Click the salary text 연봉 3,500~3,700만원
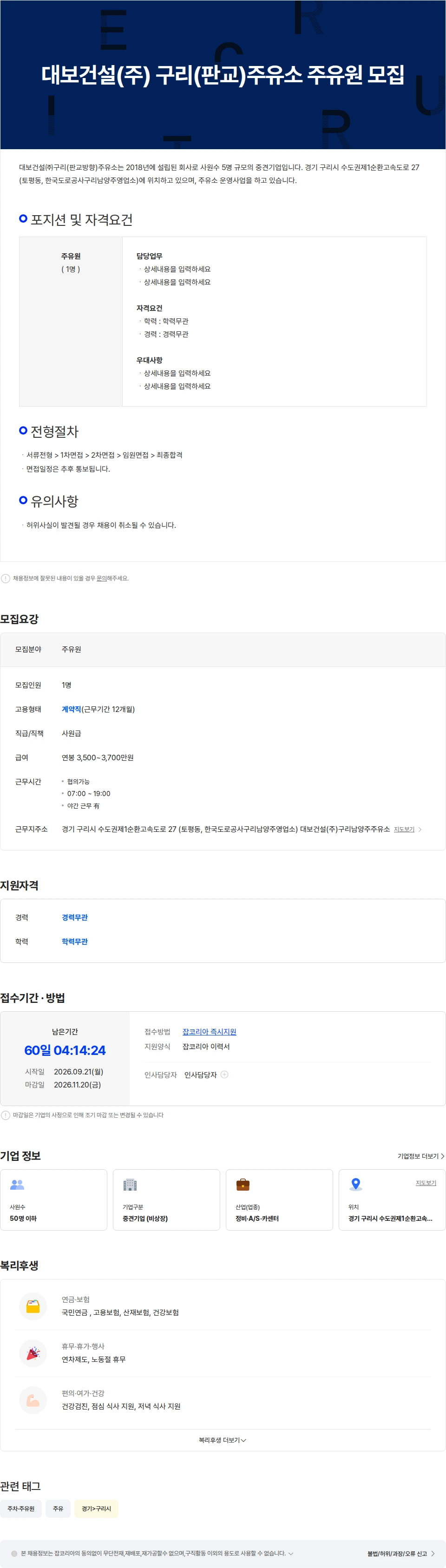The image size is (446, 1568). click(x=98, y=757)
